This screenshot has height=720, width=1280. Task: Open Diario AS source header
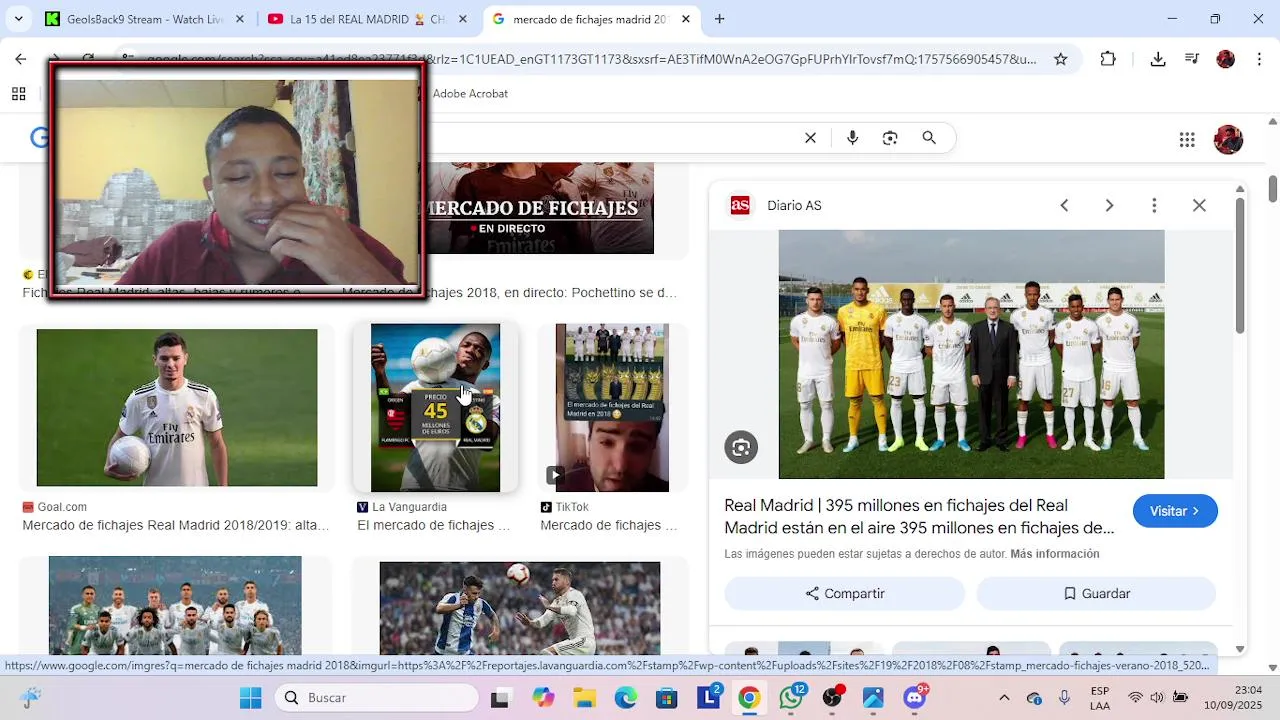coord(776,205)
